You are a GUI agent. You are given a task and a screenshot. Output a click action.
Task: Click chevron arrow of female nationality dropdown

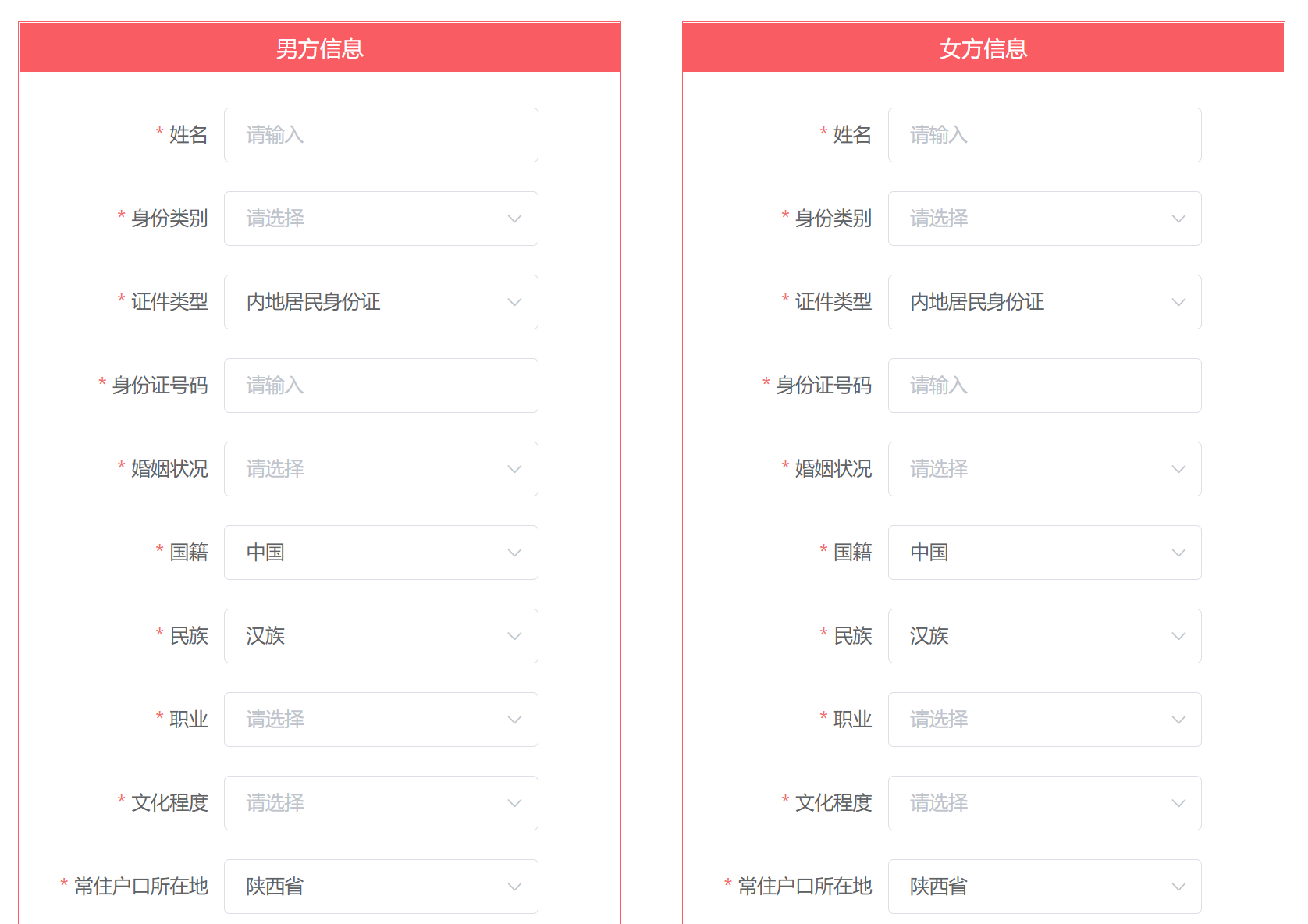[1178, 553]
